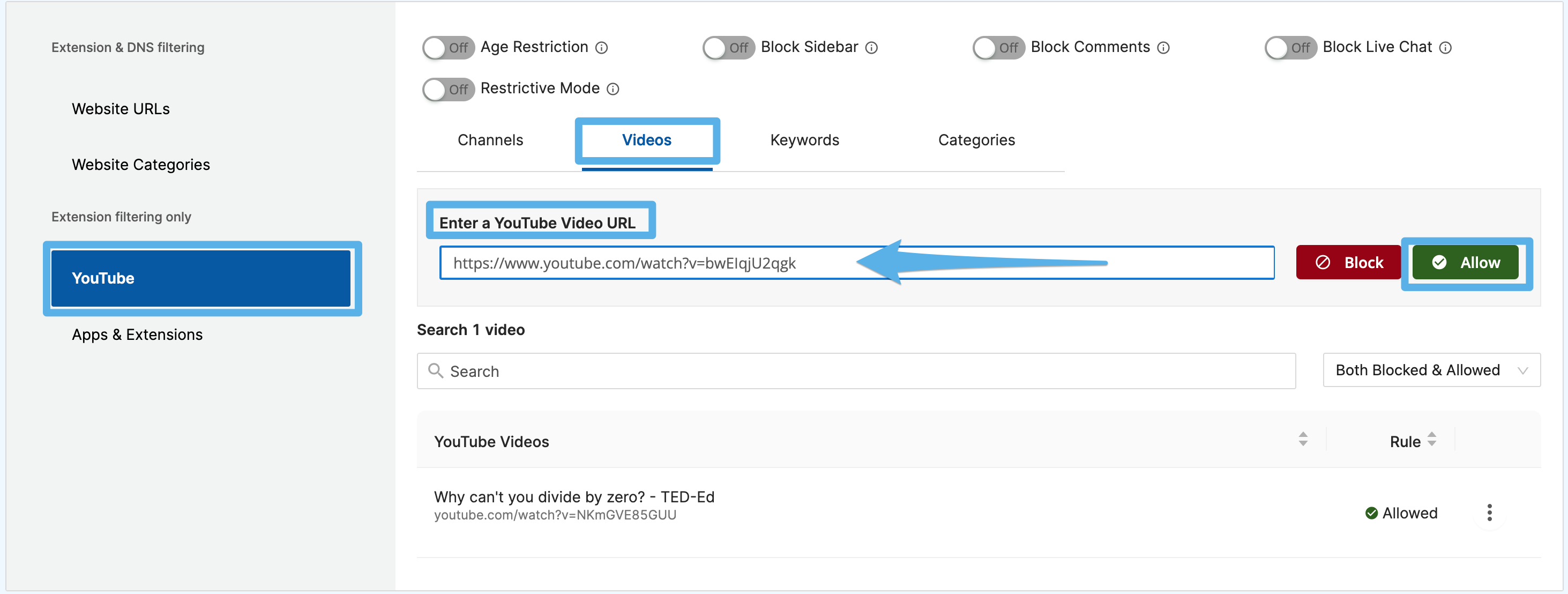Viewport: 1568px width, 594px height.
Task: Open the Age Restriction info tooltip
Action: 601,48
